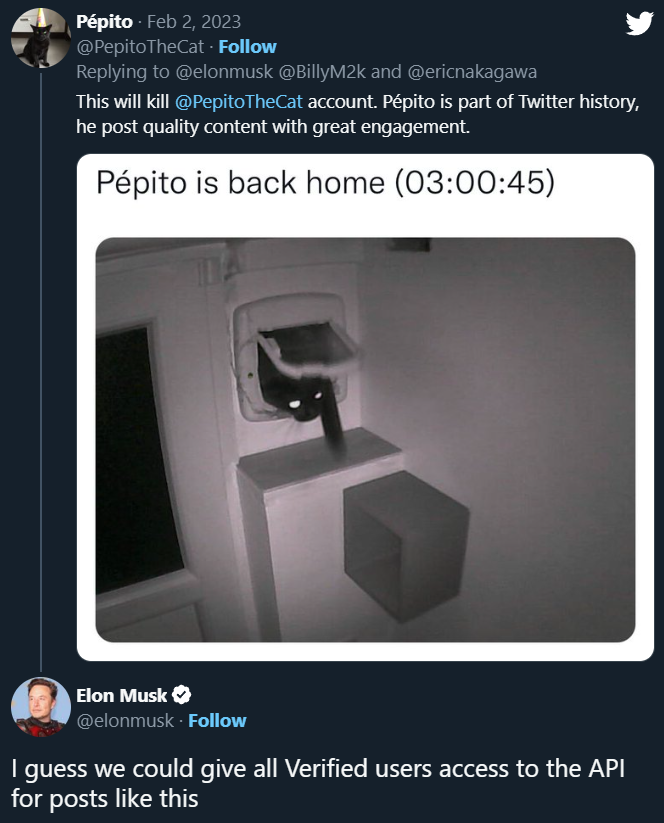This screenshot has width=664, height=823.
Task: Follow the @elonmusk account
Action: click(217, 720)
